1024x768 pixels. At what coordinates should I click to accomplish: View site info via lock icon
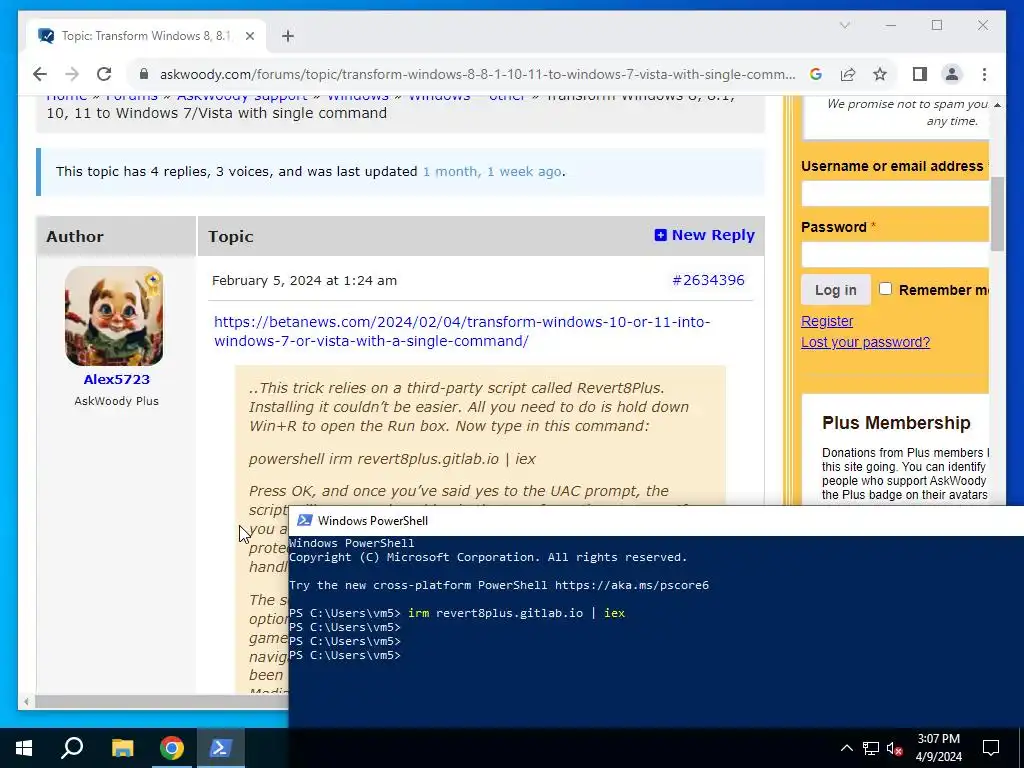144,74
